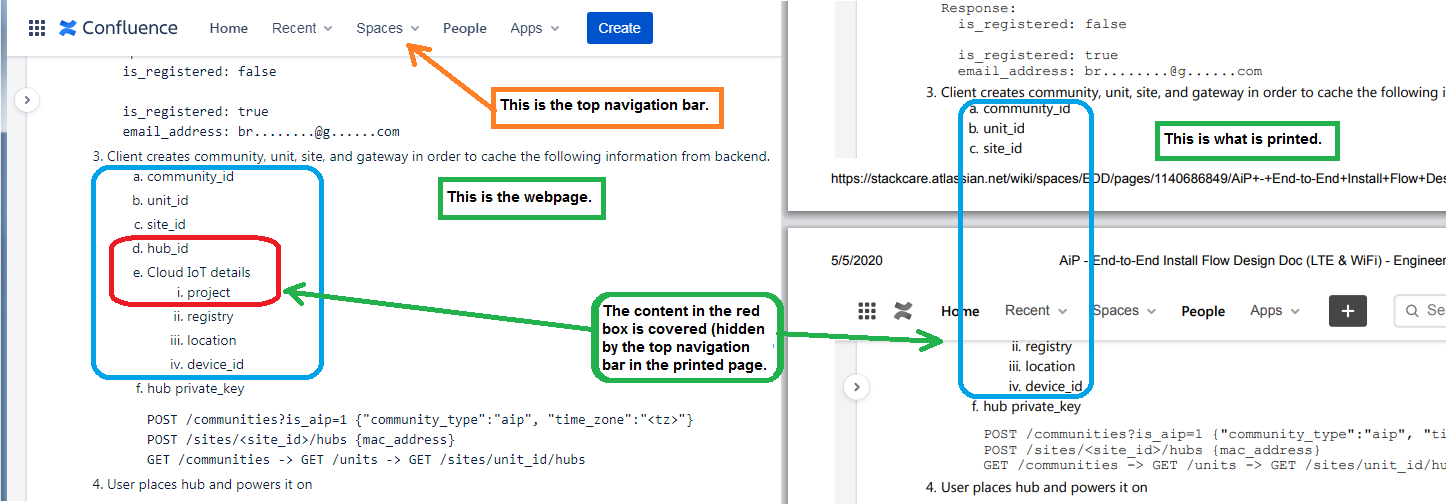Select 'a. community_id' in the webpage list
This screenshot has height=504, width=1446.
(x=183, y=177)
